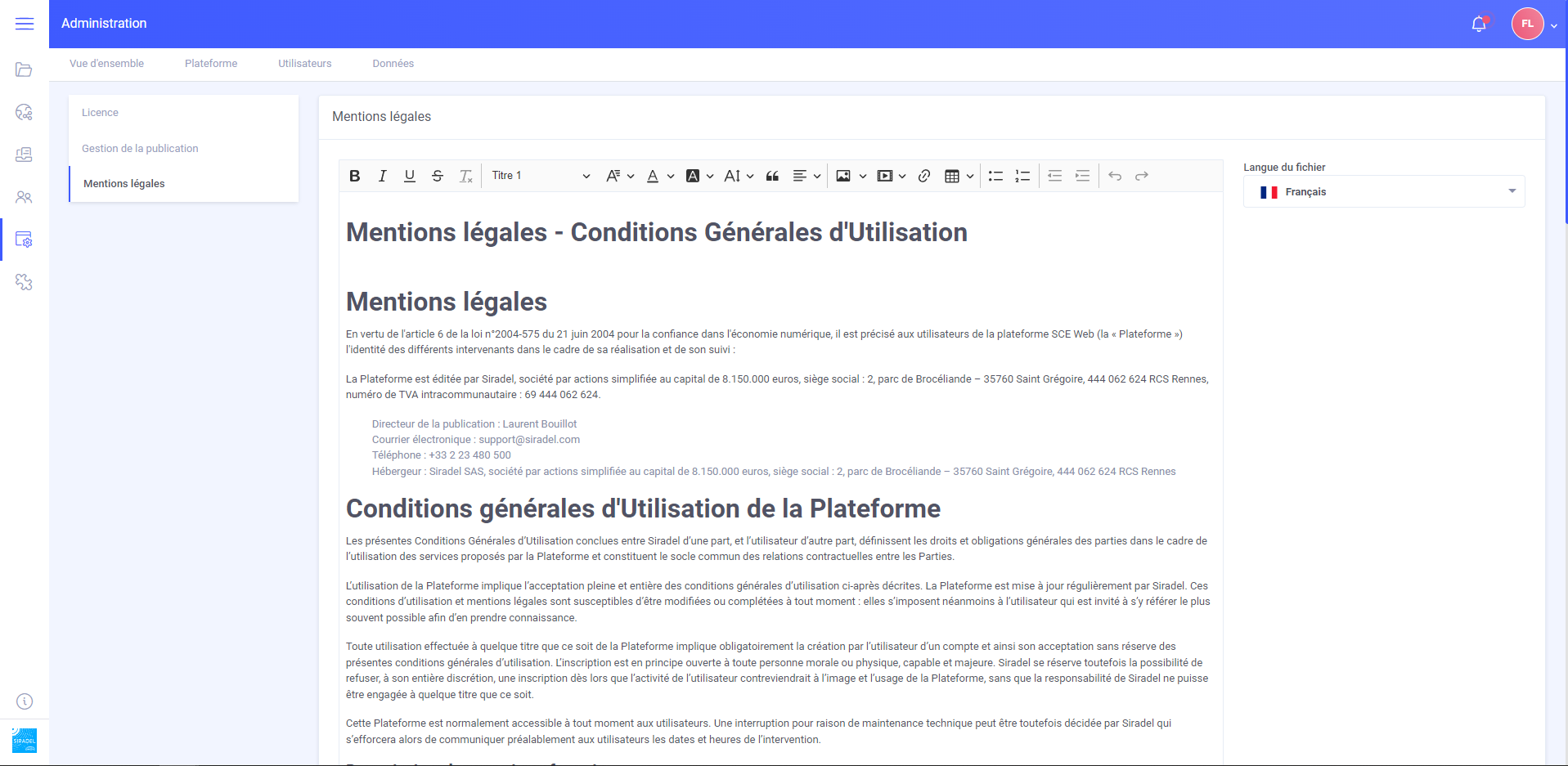Expand the video insert options arrow

902,176
